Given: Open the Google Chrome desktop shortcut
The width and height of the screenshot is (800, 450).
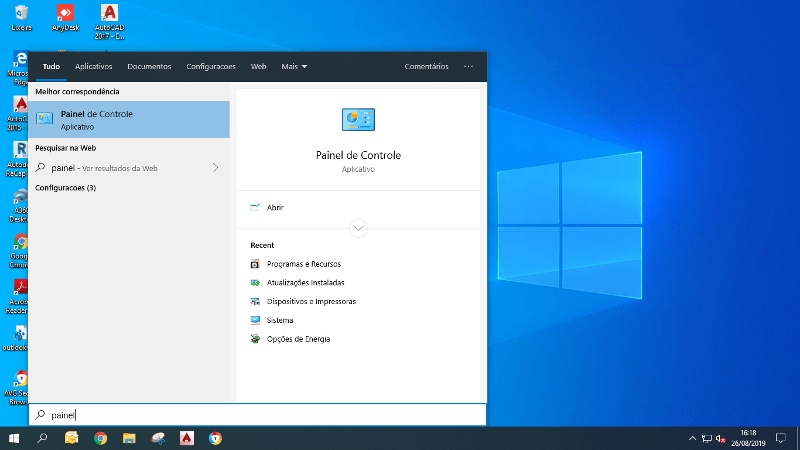Looking at the screenshot, I should point(18,251).
